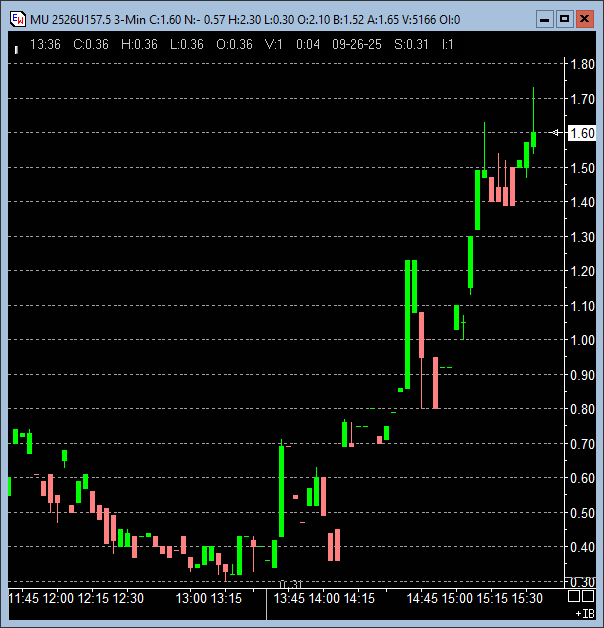Image resolution: width=604 pixels, height=628 pixels.
Task: Click the 11:45 label on time axis
Action: tap(23, 598)
